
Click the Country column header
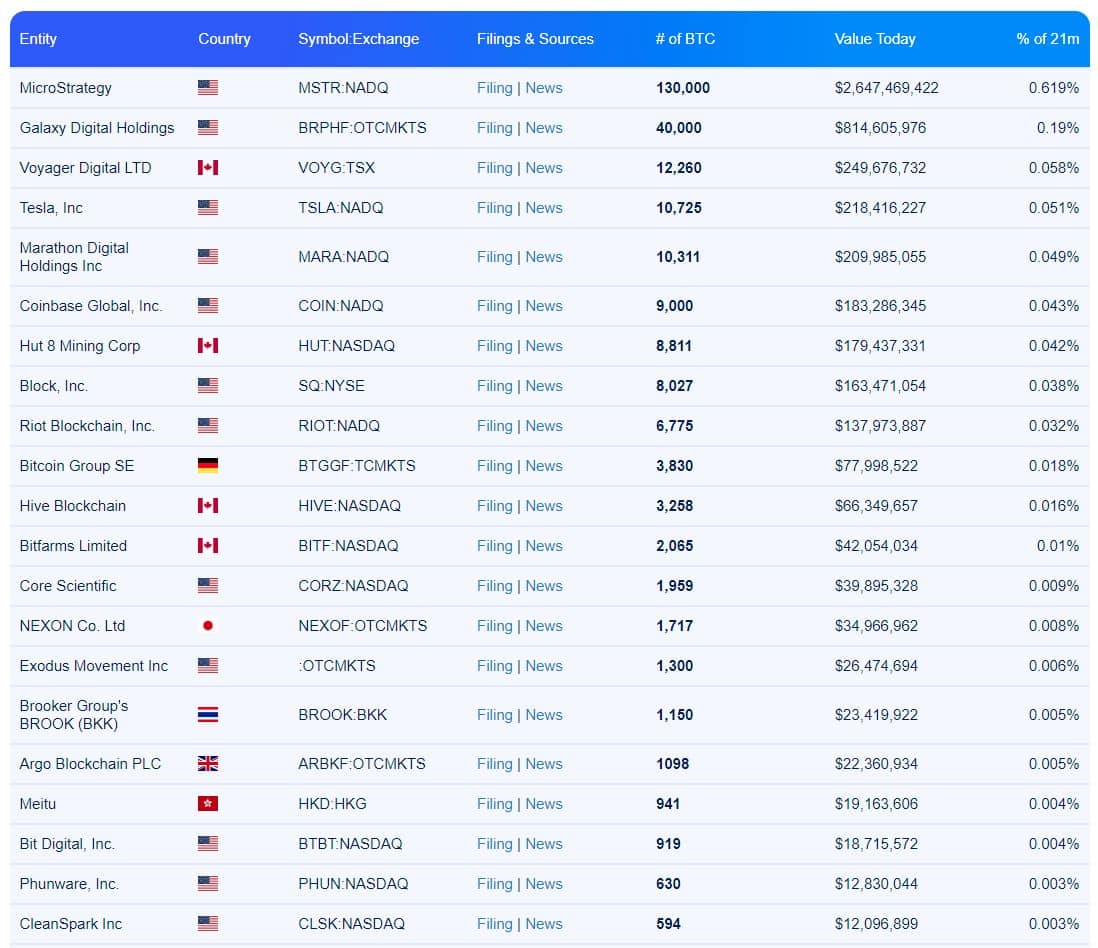(224, 39)
